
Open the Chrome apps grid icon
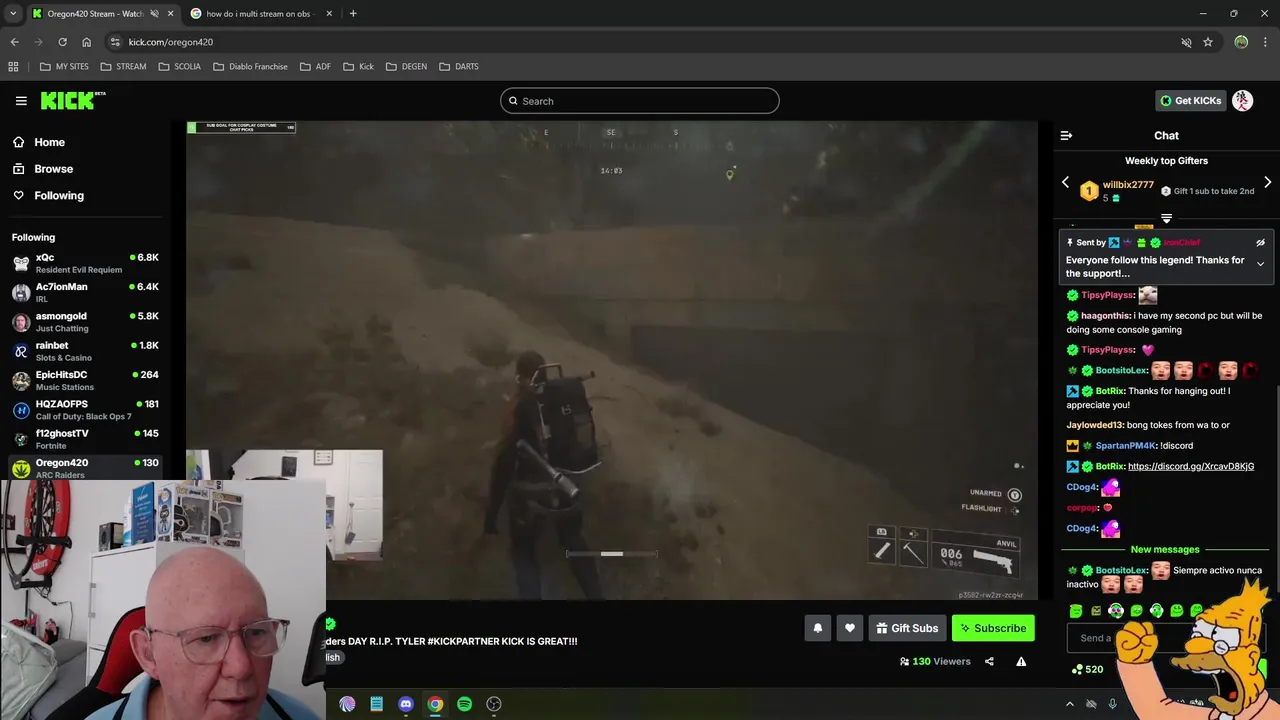[x=13, y=66]
